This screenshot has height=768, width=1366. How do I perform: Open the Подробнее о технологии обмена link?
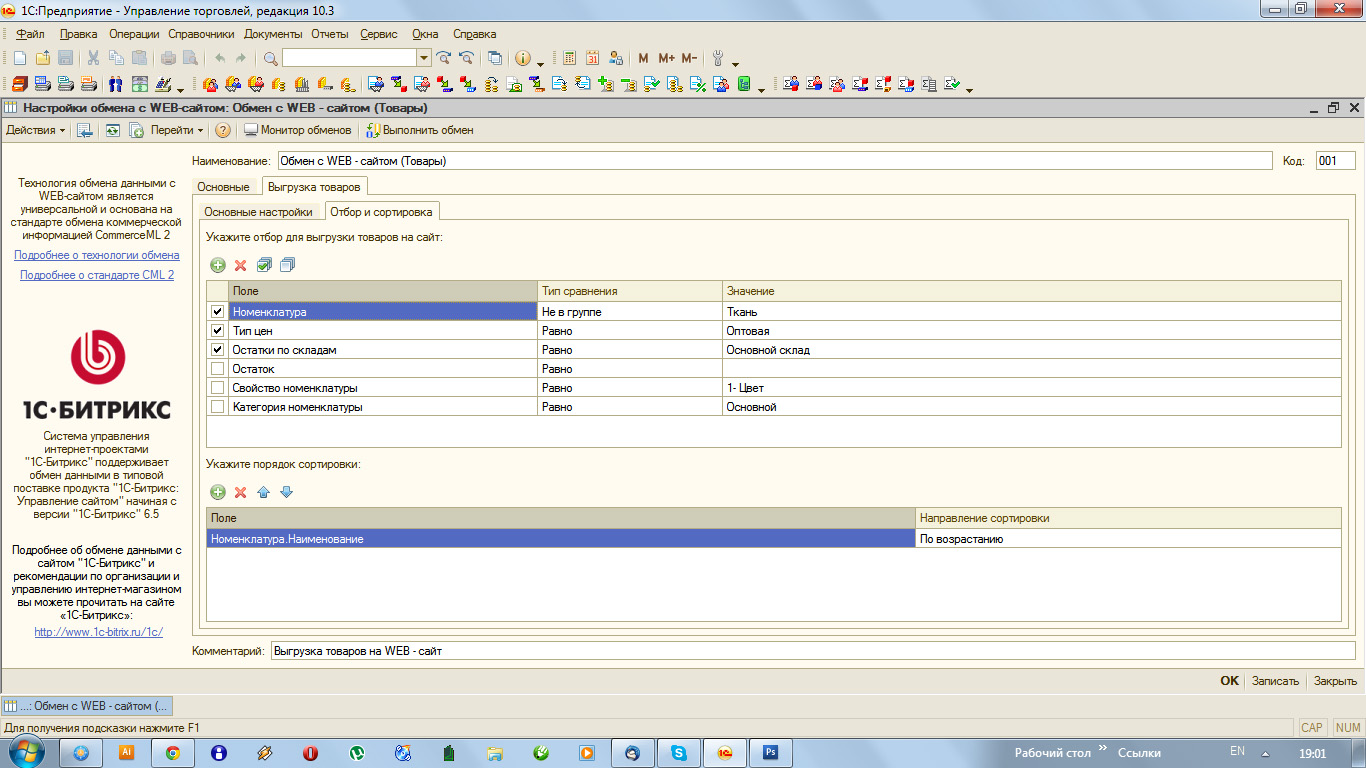tap(97, 255)
